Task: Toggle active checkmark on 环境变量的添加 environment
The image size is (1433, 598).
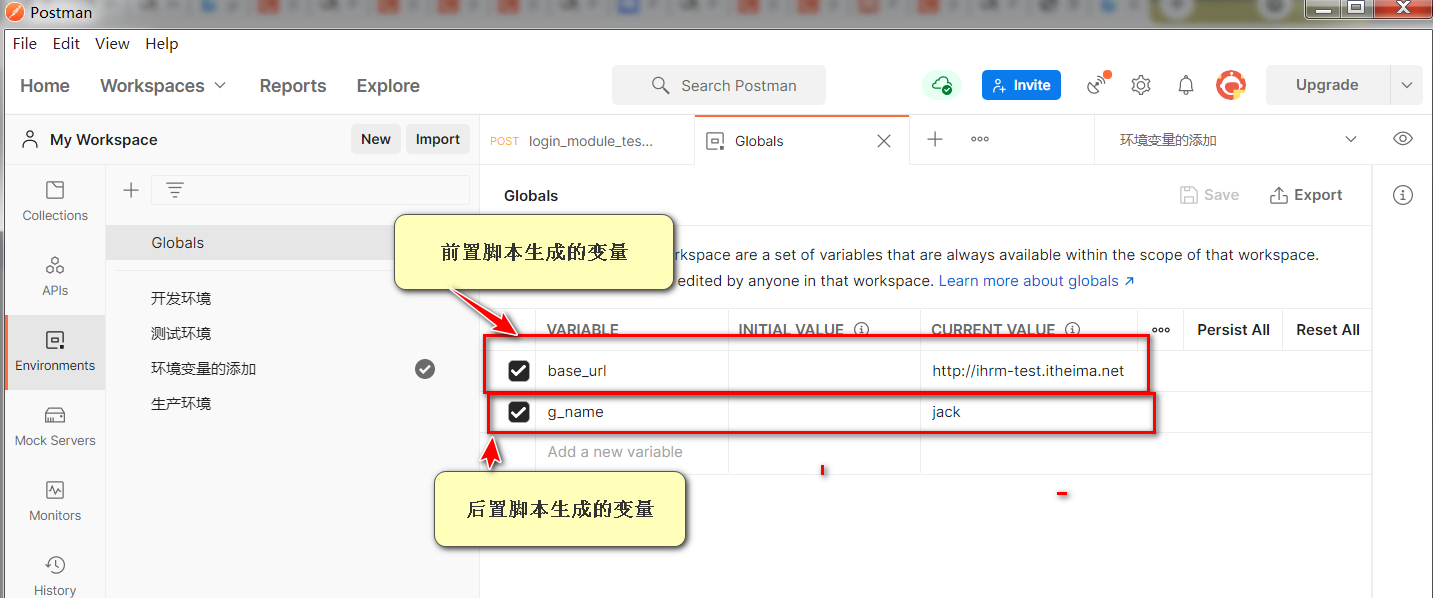Action: [x=425, y=369]
